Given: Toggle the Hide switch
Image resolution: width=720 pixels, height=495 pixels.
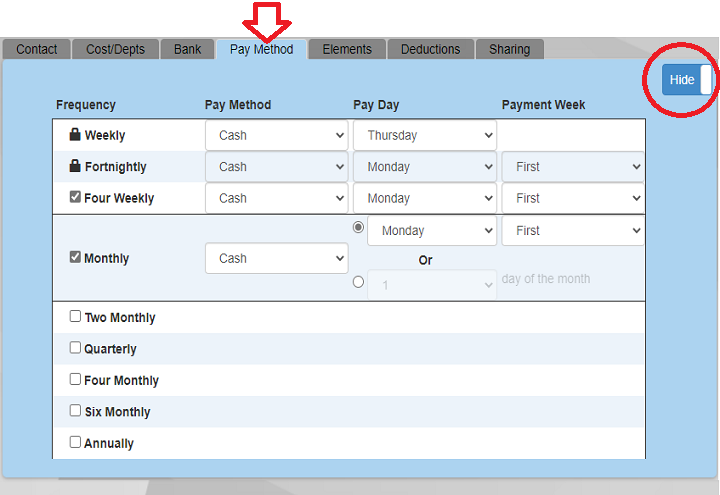Looking at the screenshot, I should (x=688, y=80).
